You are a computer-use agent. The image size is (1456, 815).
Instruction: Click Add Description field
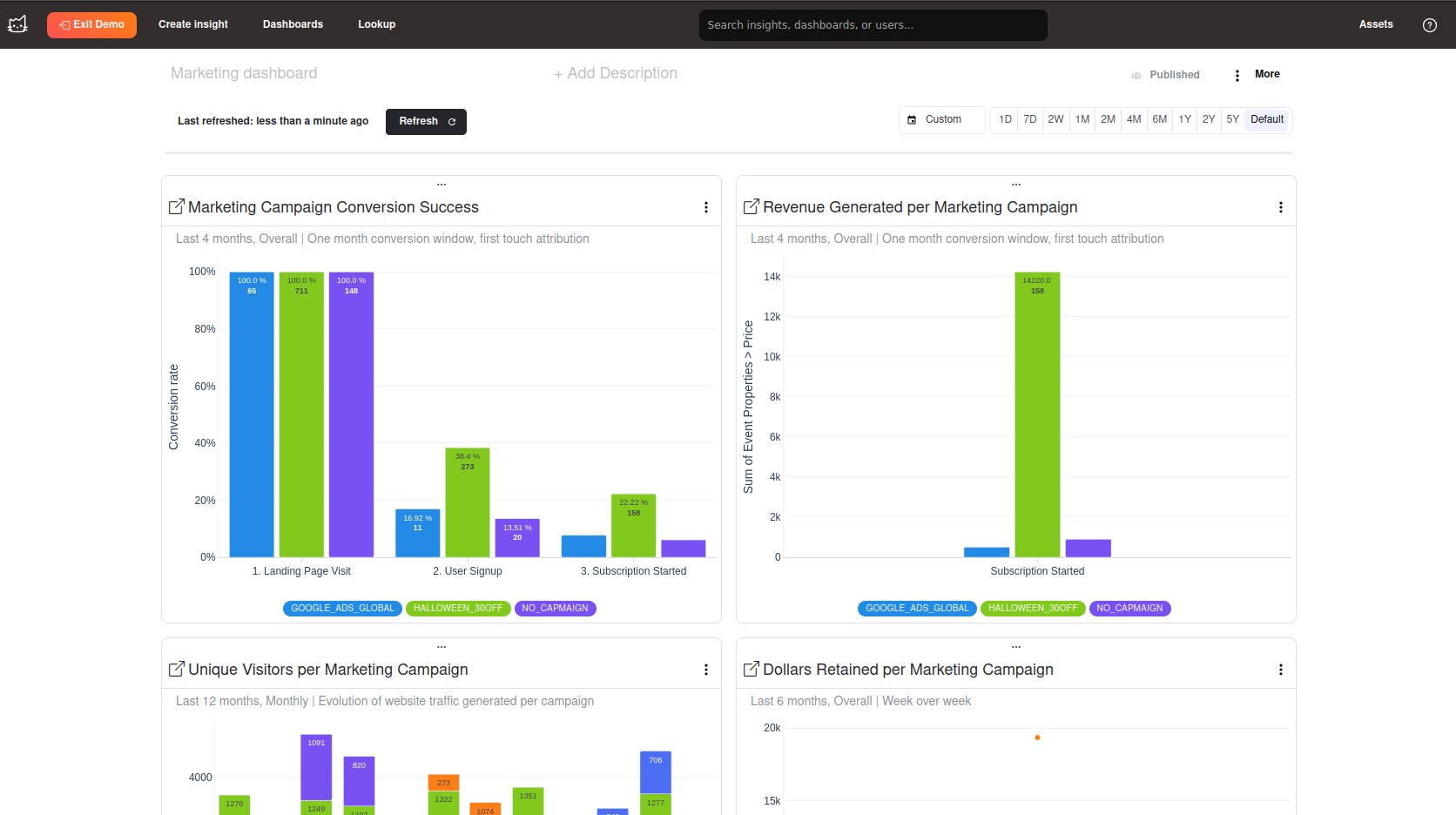coord(616,73)
